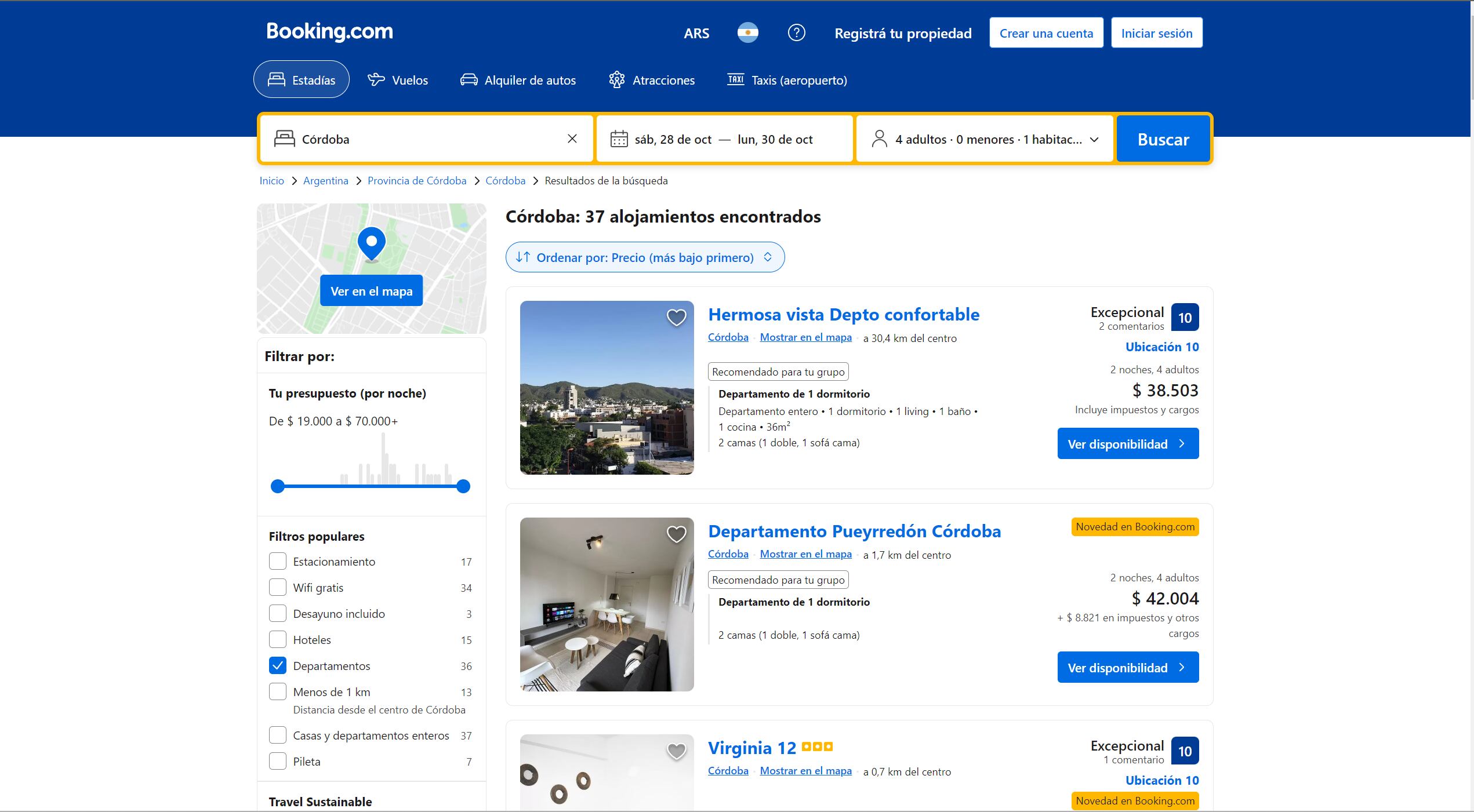Open the ARS currency selector
This screenshot has height=812, width=1474.
[x=696, y=33]
